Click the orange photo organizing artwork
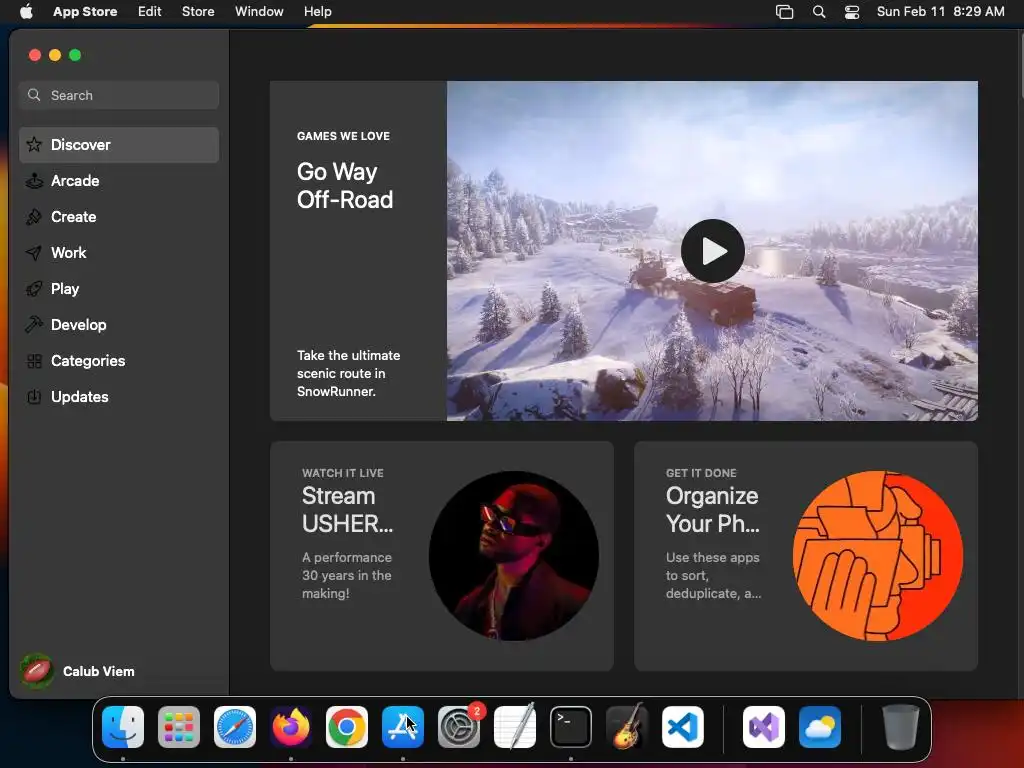The width and height of the screenshot is (1024, 768). [x=878, y=556]
